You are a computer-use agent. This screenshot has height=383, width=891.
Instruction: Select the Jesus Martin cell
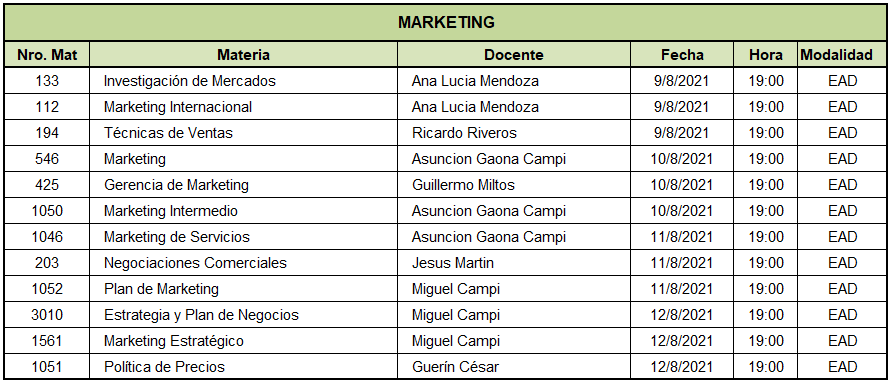514,263
